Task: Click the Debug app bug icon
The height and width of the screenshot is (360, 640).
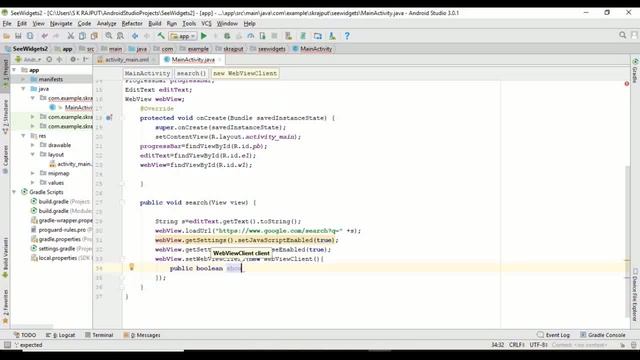Action: [x=227, y=36]
